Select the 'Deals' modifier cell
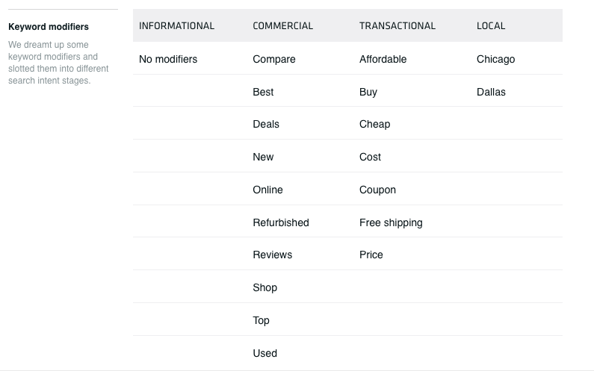594x371 pixels. click(266, 124)
